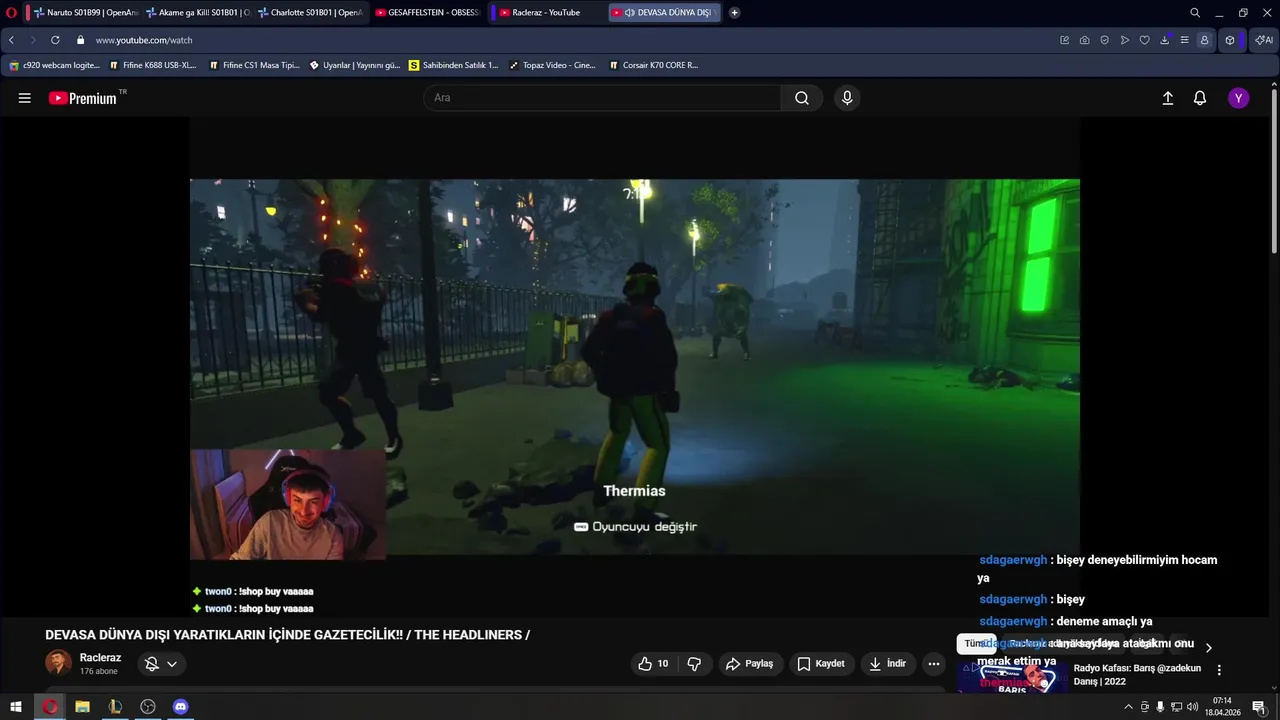This screenshot has width=1280, height=720.
Task: Open c920 webcam logite bookmark
Action: click(x=55, y=65)
